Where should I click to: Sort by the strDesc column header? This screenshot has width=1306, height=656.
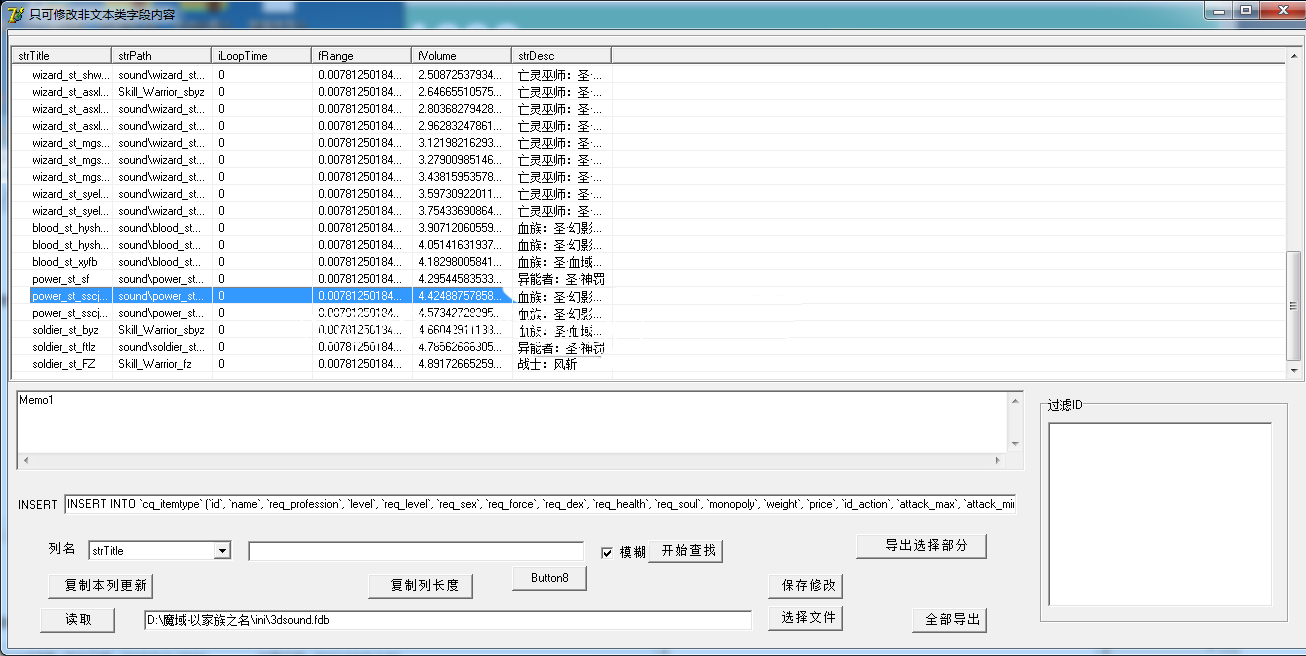click(x=561, y=56)
